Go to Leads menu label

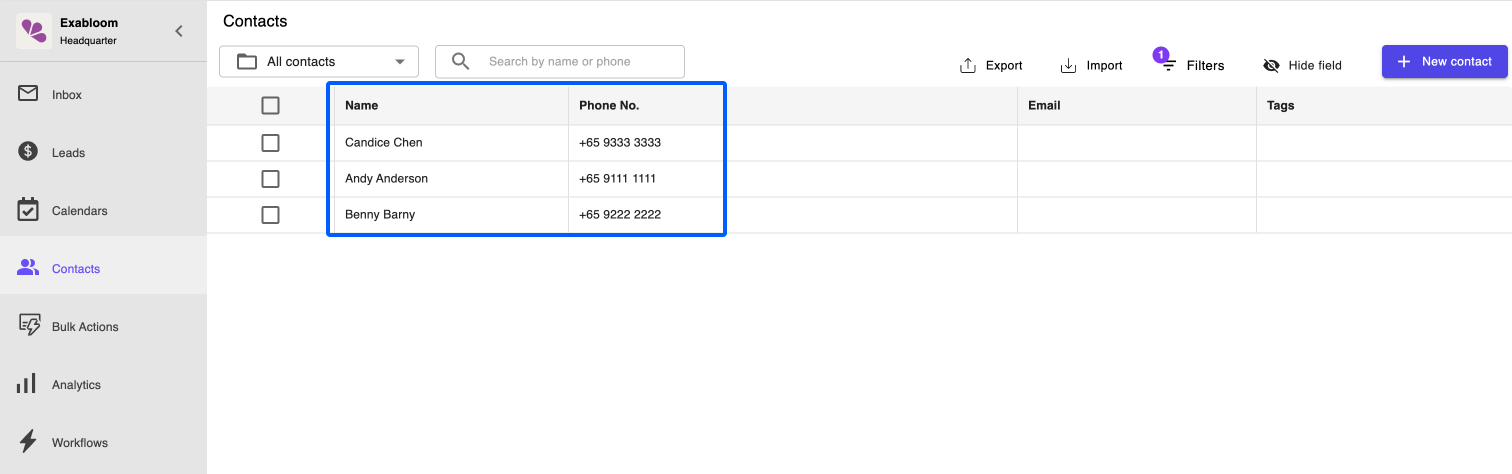[68, 153]
